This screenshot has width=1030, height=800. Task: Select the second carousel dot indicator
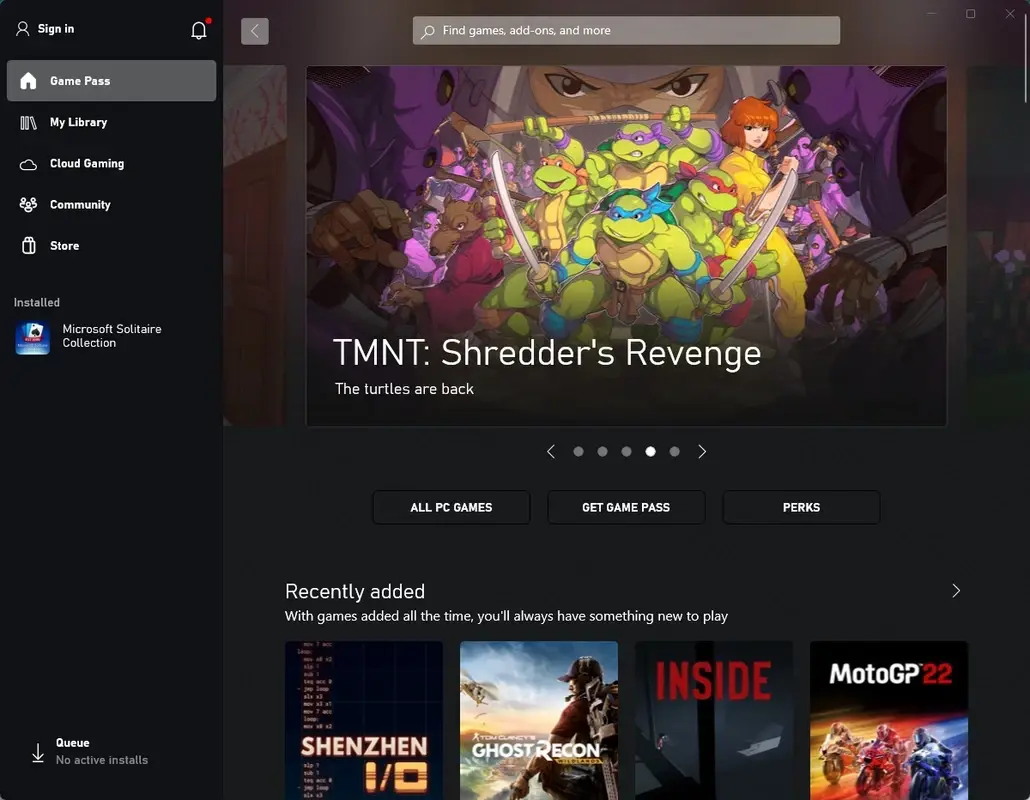pos(602,451)
